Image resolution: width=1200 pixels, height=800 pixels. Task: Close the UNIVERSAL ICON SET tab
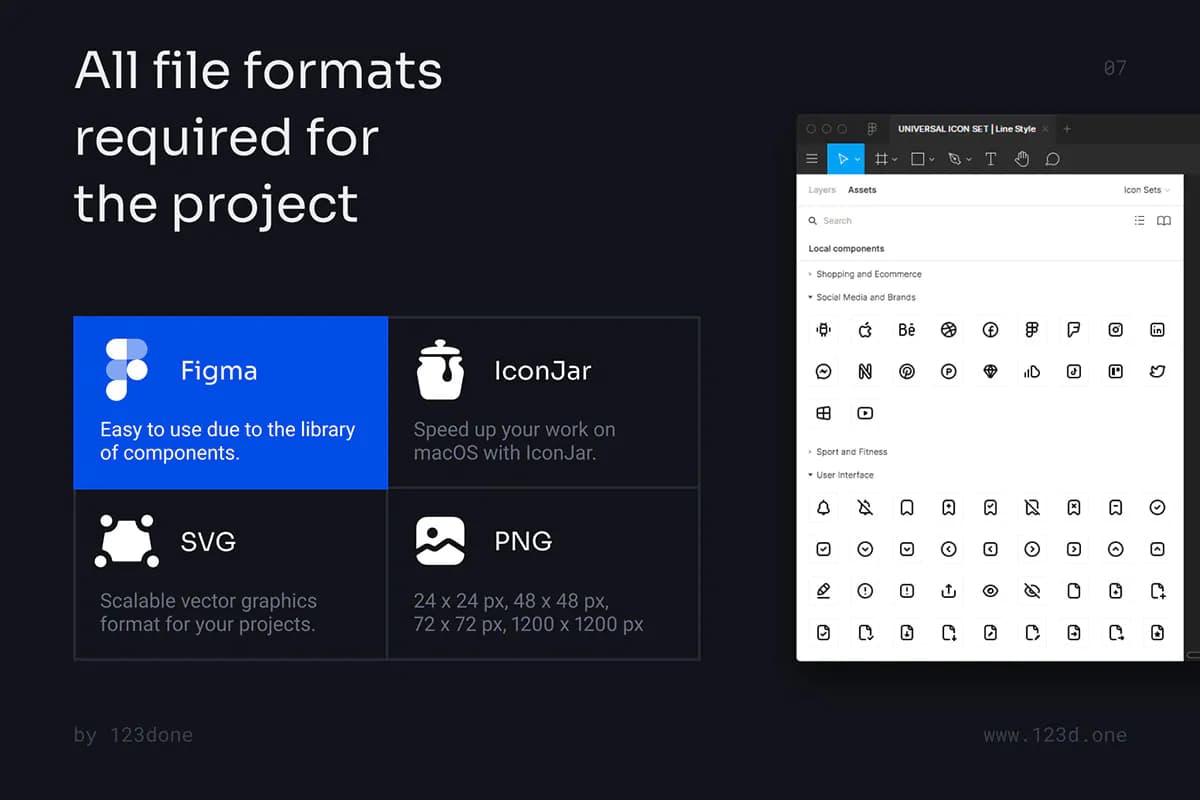[1046, 129]
